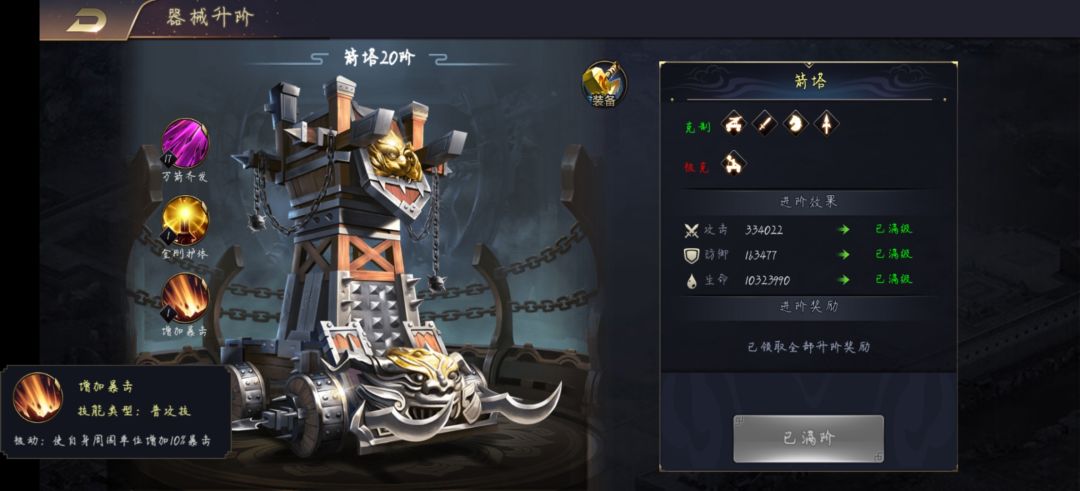Tap the ballista cart icon beside 克制
Image resolution: width=1080 pixels, height=491 pixels.
click(734, 124)
